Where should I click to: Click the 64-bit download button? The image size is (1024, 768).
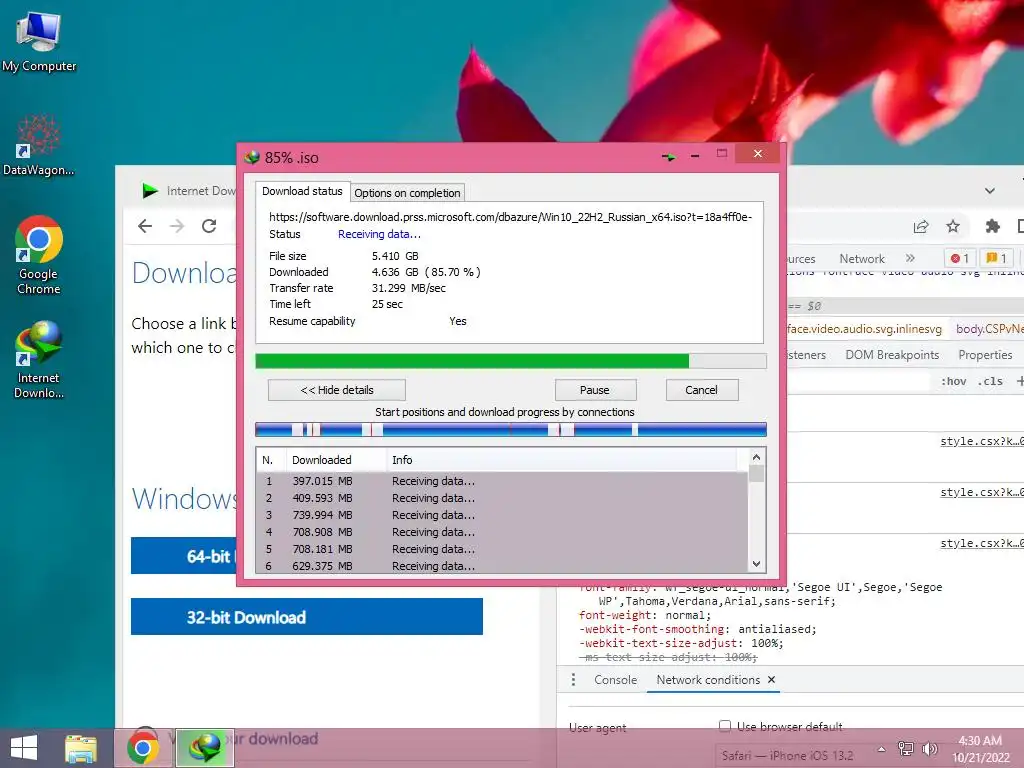184,556
